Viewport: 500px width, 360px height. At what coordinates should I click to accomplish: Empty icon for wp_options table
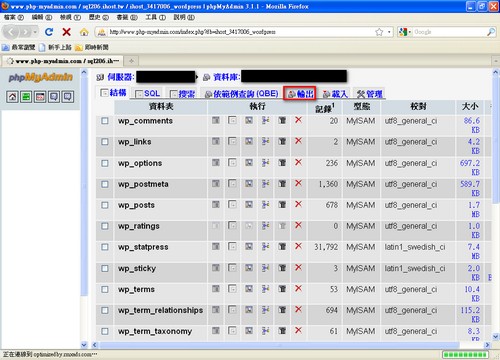(282, 163)
